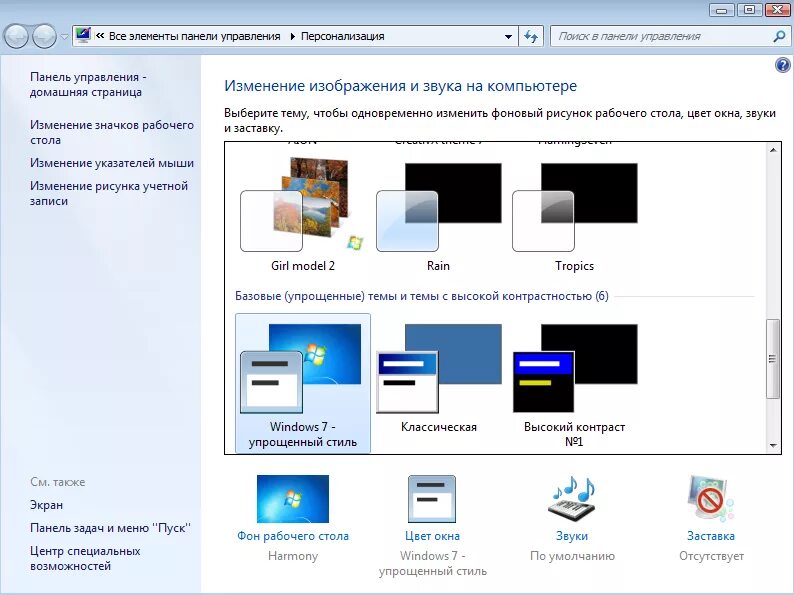
Task: Open 'Изменение значков рабочего стола' link
Action: [112, 132]
